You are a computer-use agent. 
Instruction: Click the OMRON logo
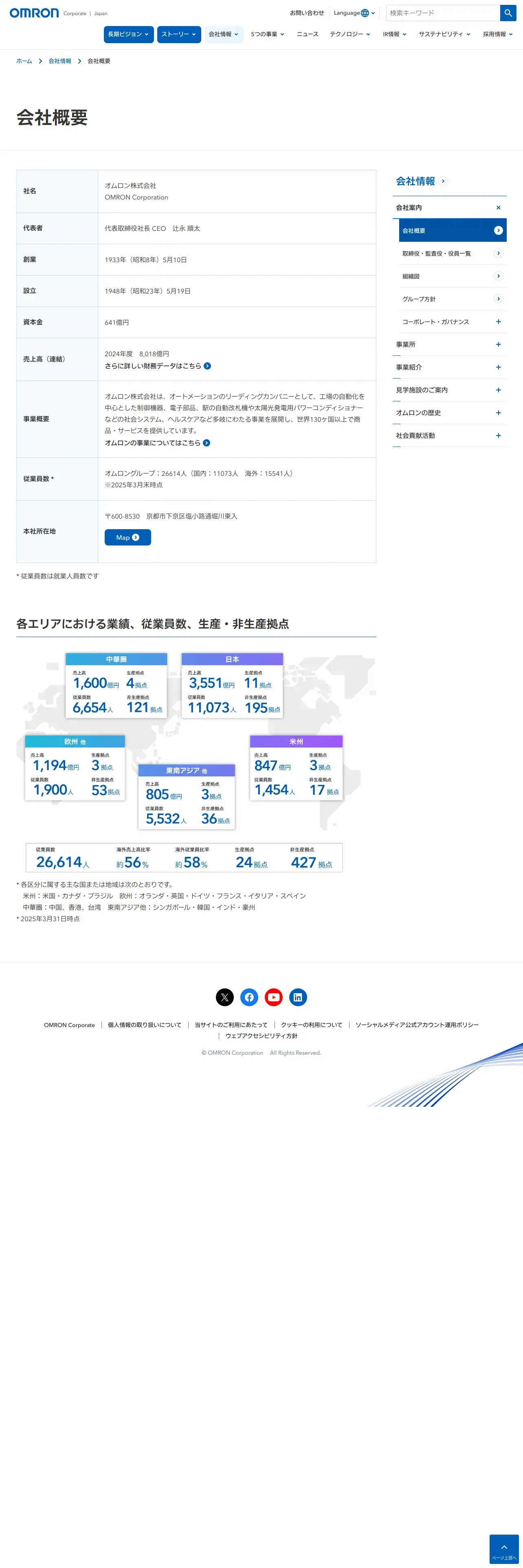point(34,13)
